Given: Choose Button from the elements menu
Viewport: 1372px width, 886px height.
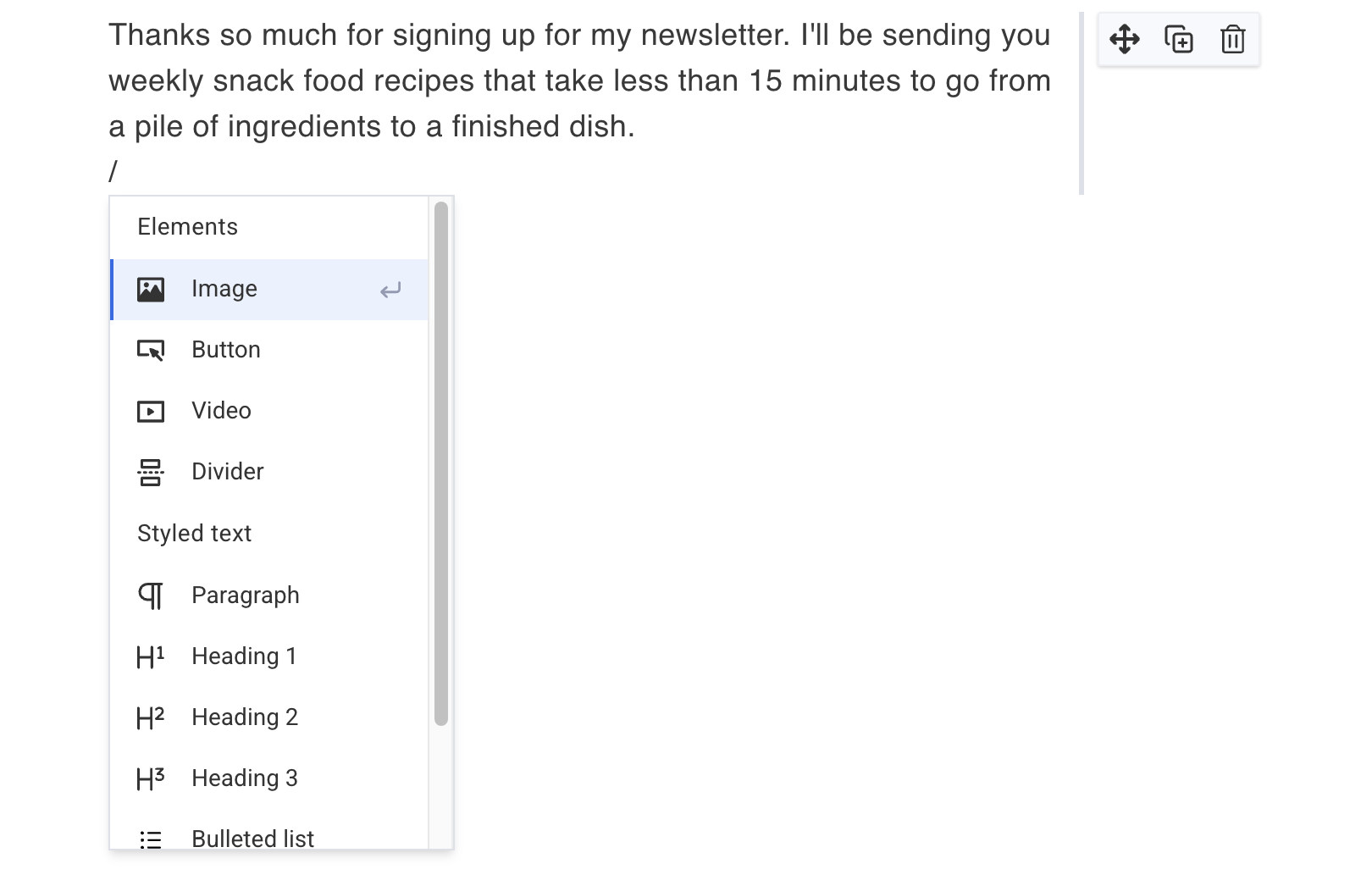Looking at the screenshot, I should [226, 350].
